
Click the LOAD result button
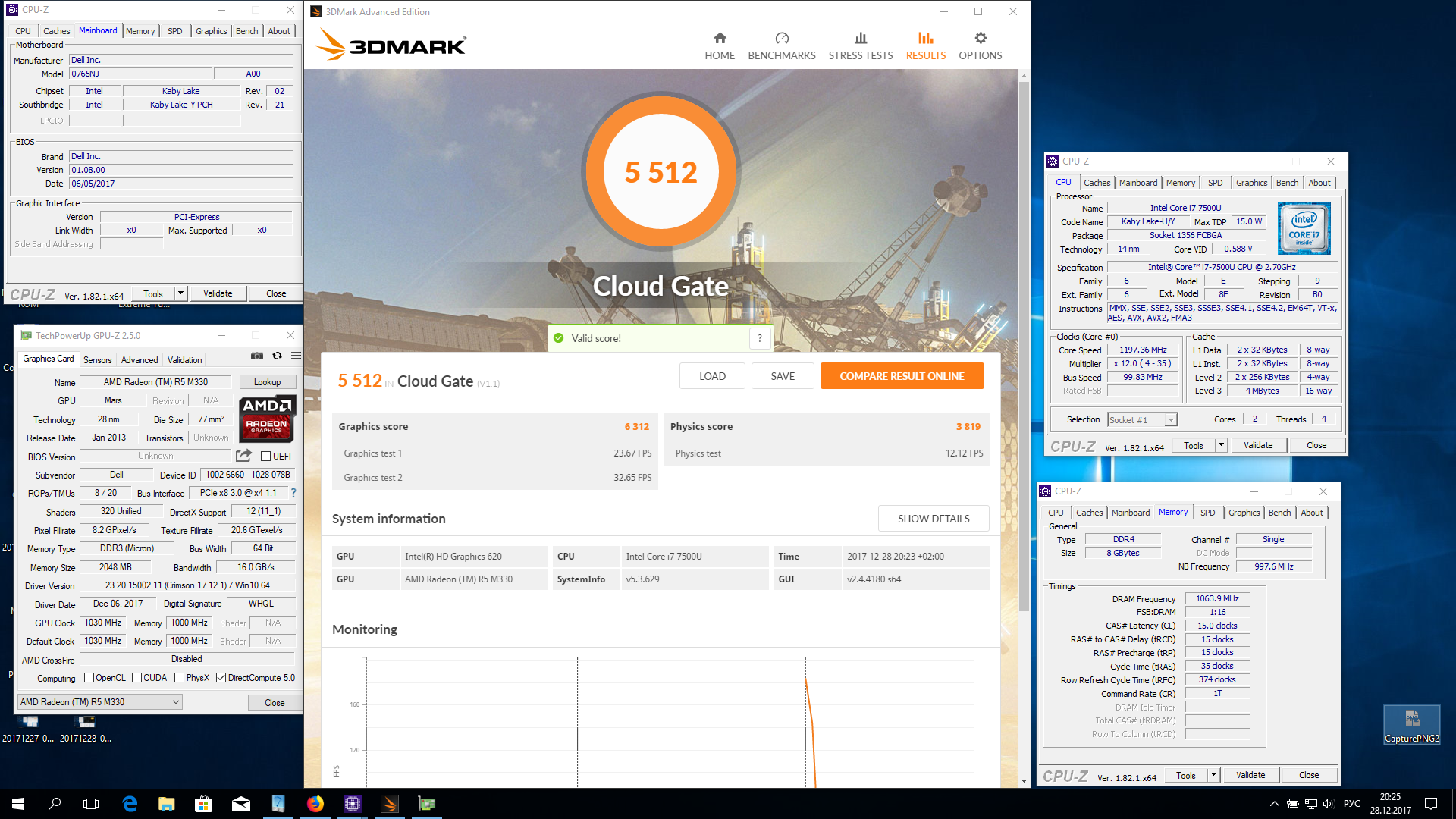pos(712,376)
